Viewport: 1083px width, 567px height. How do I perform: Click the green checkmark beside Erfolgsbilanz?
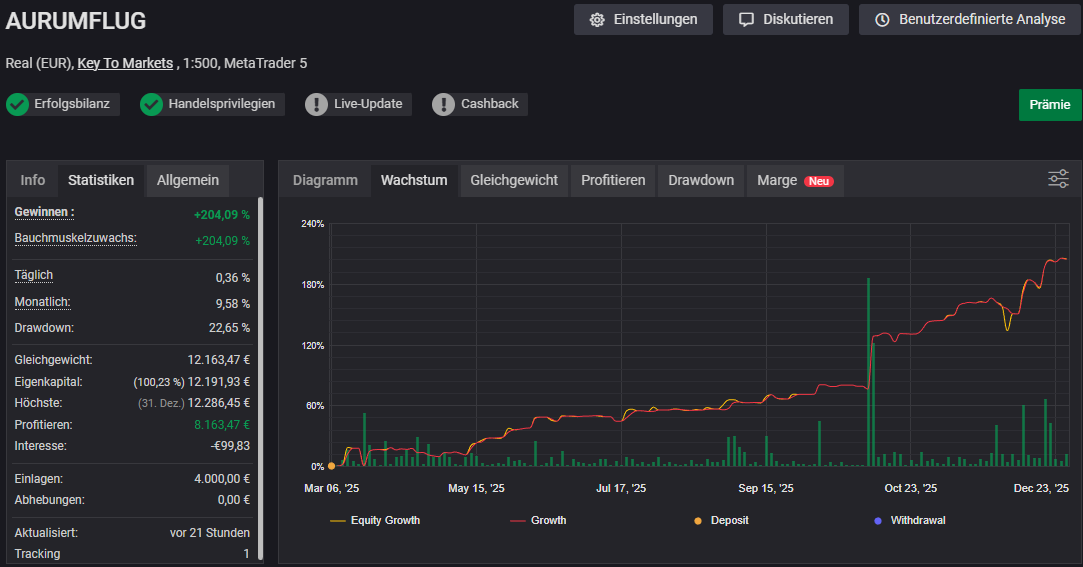click(x=17, y=104)
